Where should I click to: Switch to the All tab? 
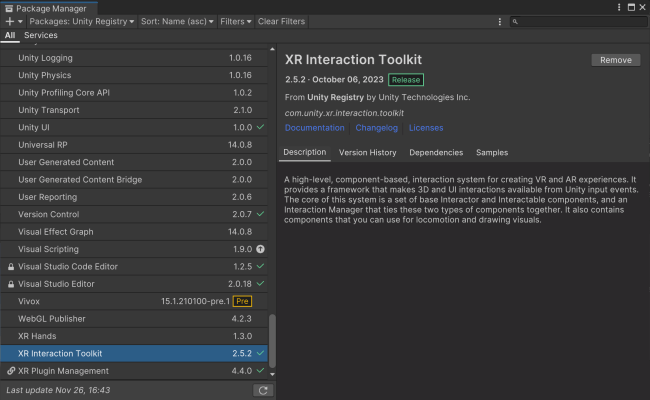pyautogui.click(x=10, y=35)
